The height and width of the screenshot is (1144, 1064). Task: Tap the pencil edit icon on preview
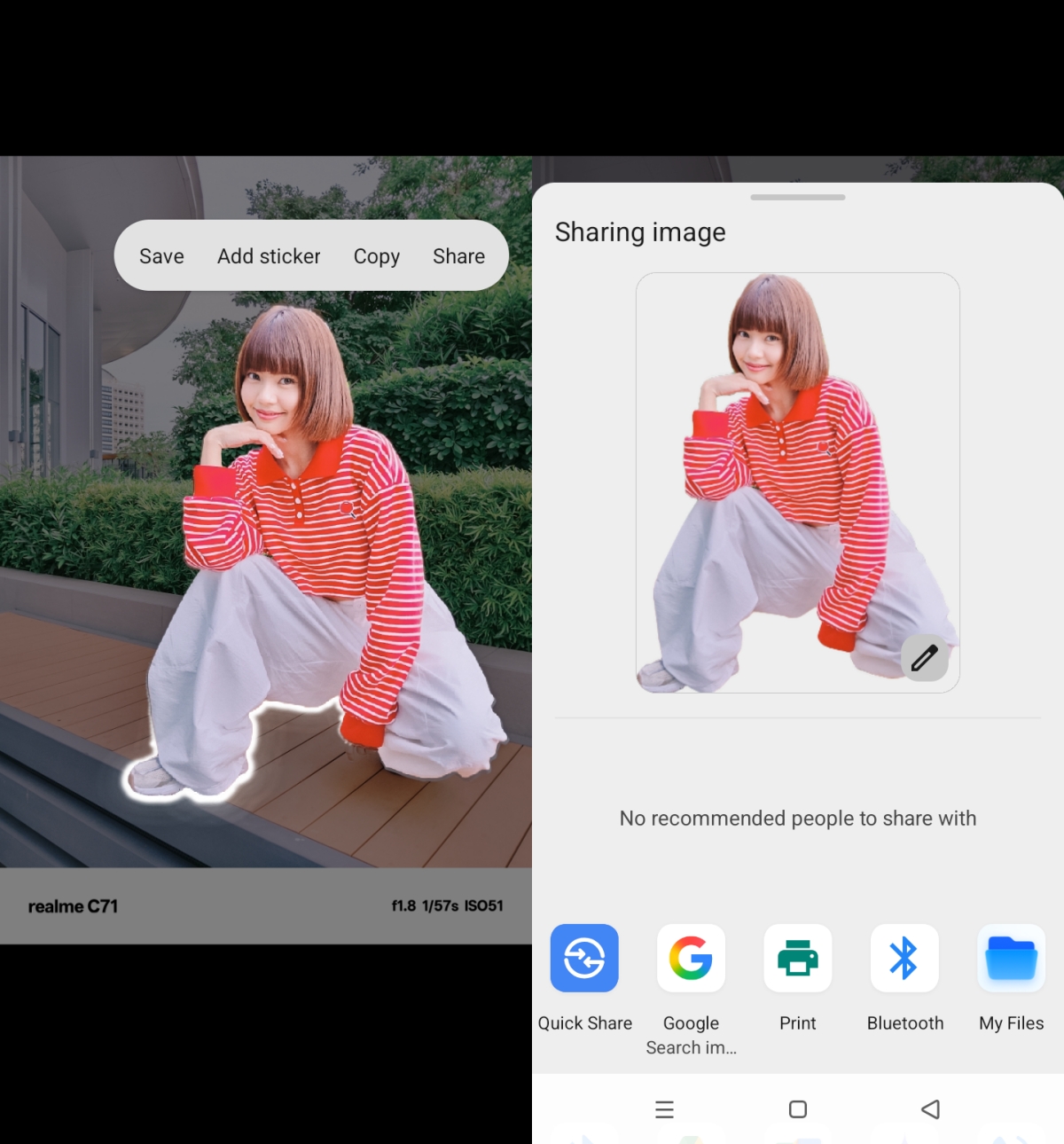click(x=924, y=658)
